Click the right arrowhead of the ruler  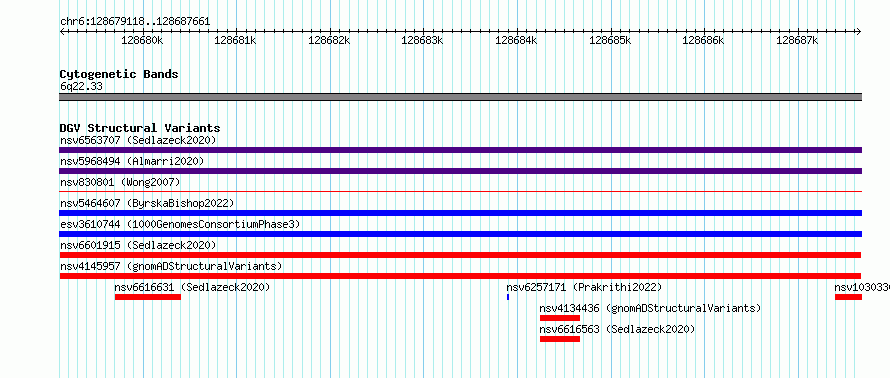(859, 31)
